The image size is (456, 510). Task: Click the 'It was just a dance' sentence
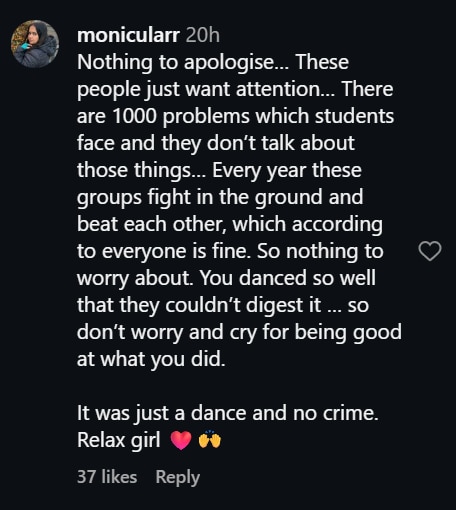pyautogui.click(x=228, y=413)
